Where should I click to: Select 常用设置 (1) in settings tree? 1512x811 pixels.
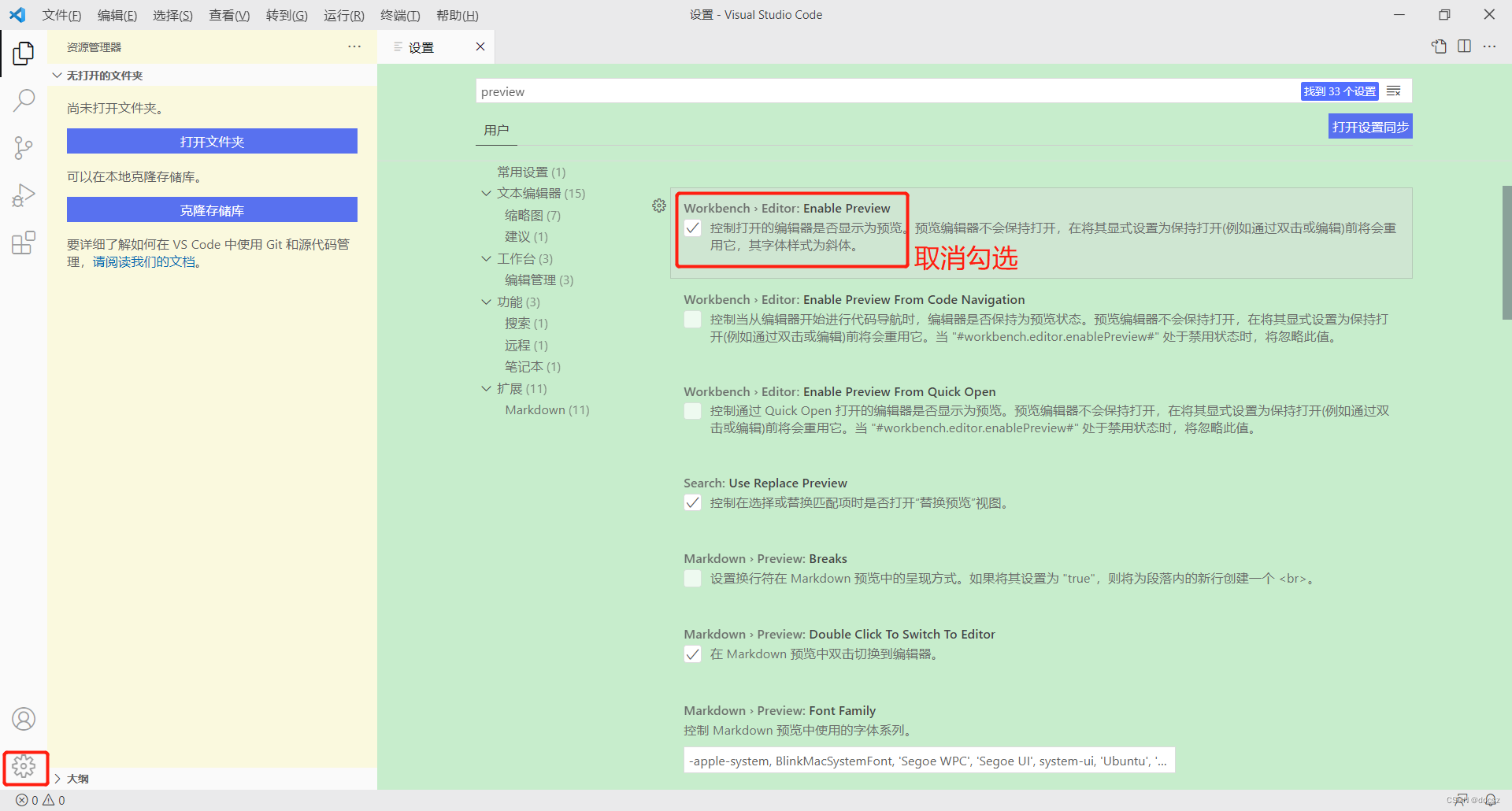point(532,172)
